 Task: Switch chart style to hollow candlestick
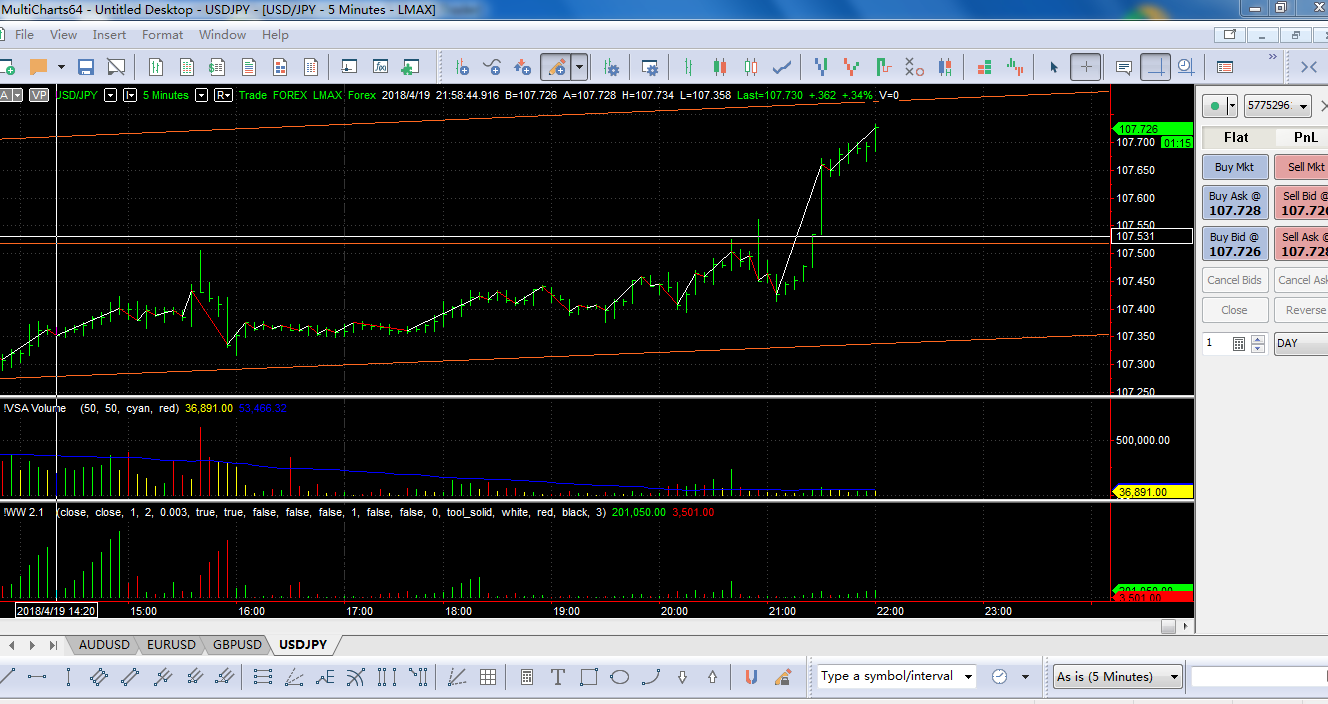tap(751, 67)
